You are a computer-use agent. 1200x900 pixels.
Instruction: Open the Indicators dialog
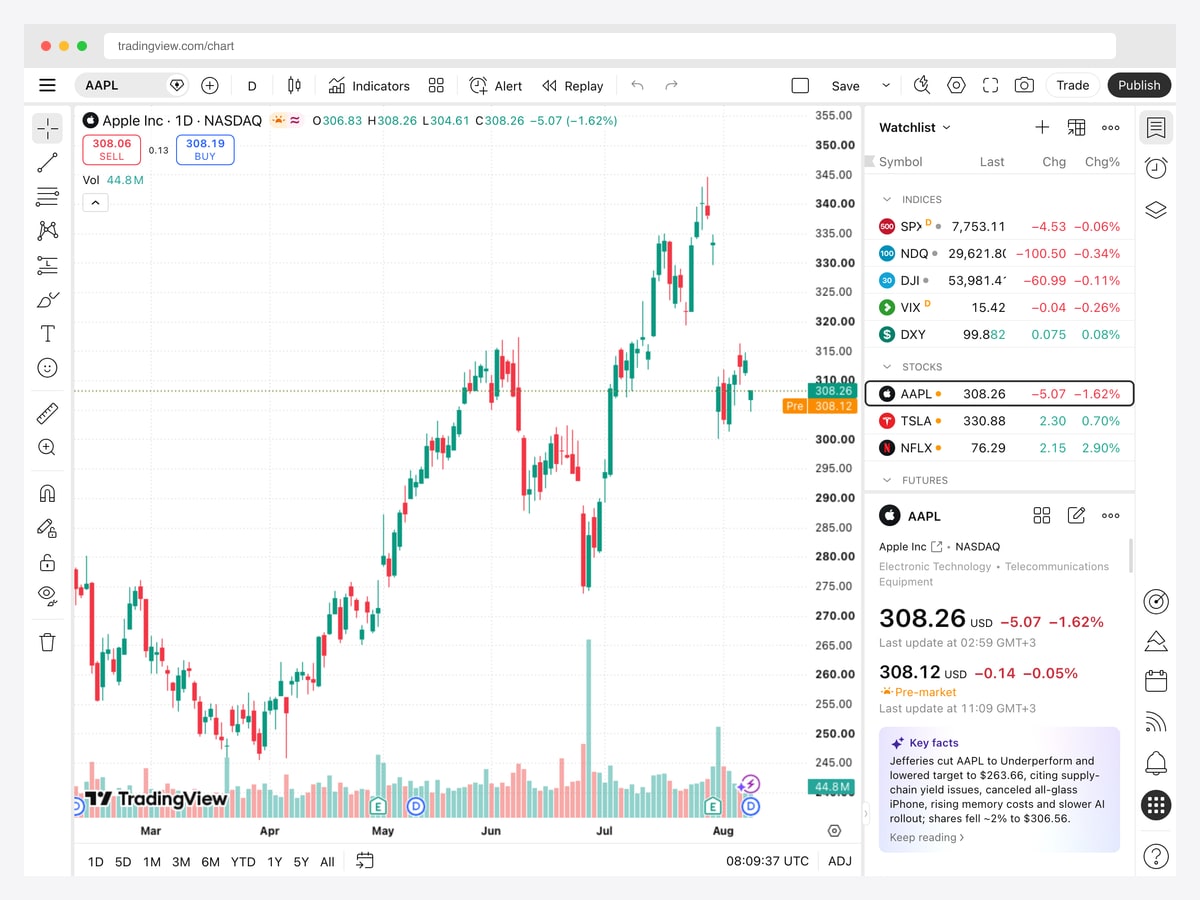tap(369, 86)
